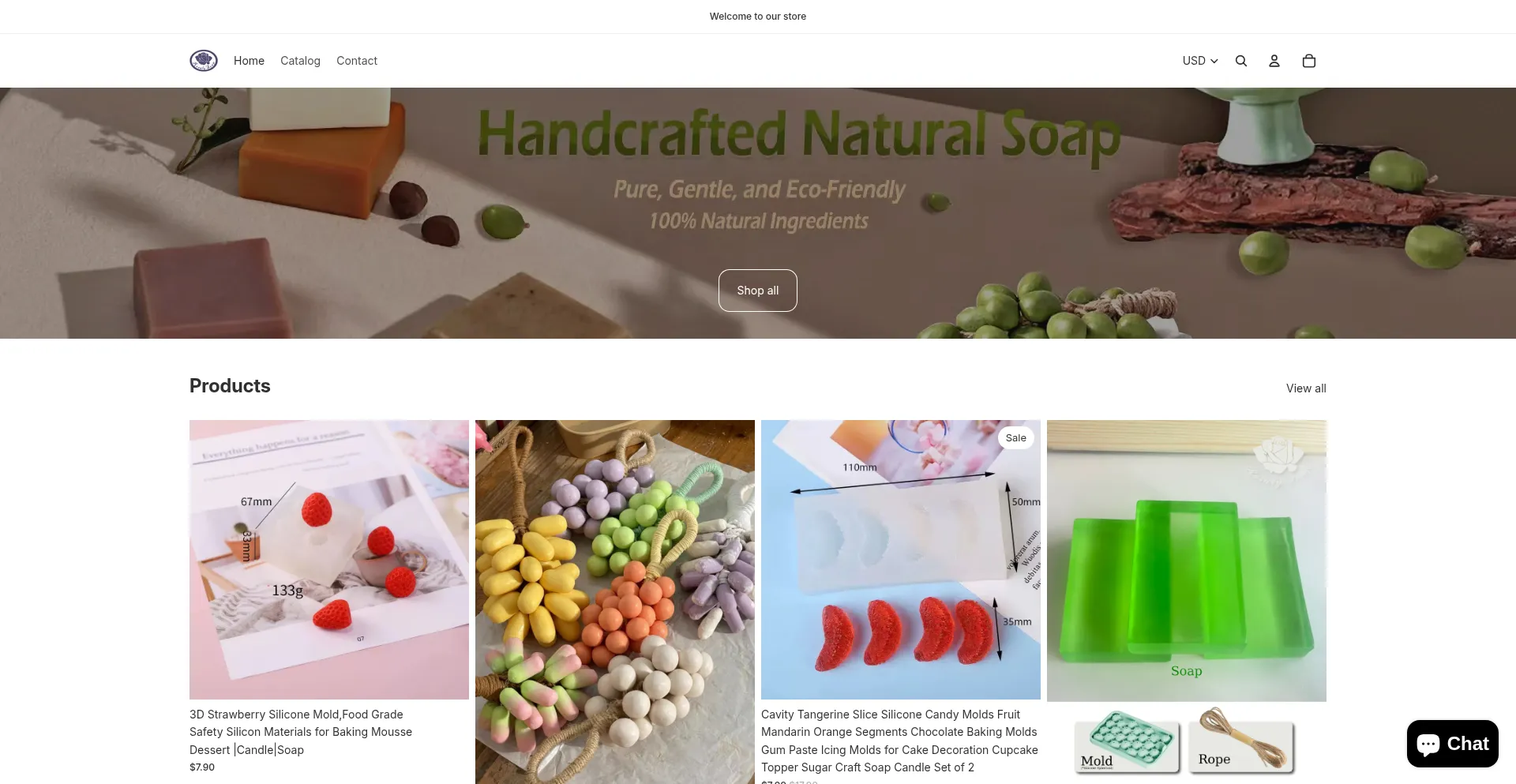
Task: Open the colorful fruit bead keychain image
Action: pyautogui.click(x=615, y=602)
